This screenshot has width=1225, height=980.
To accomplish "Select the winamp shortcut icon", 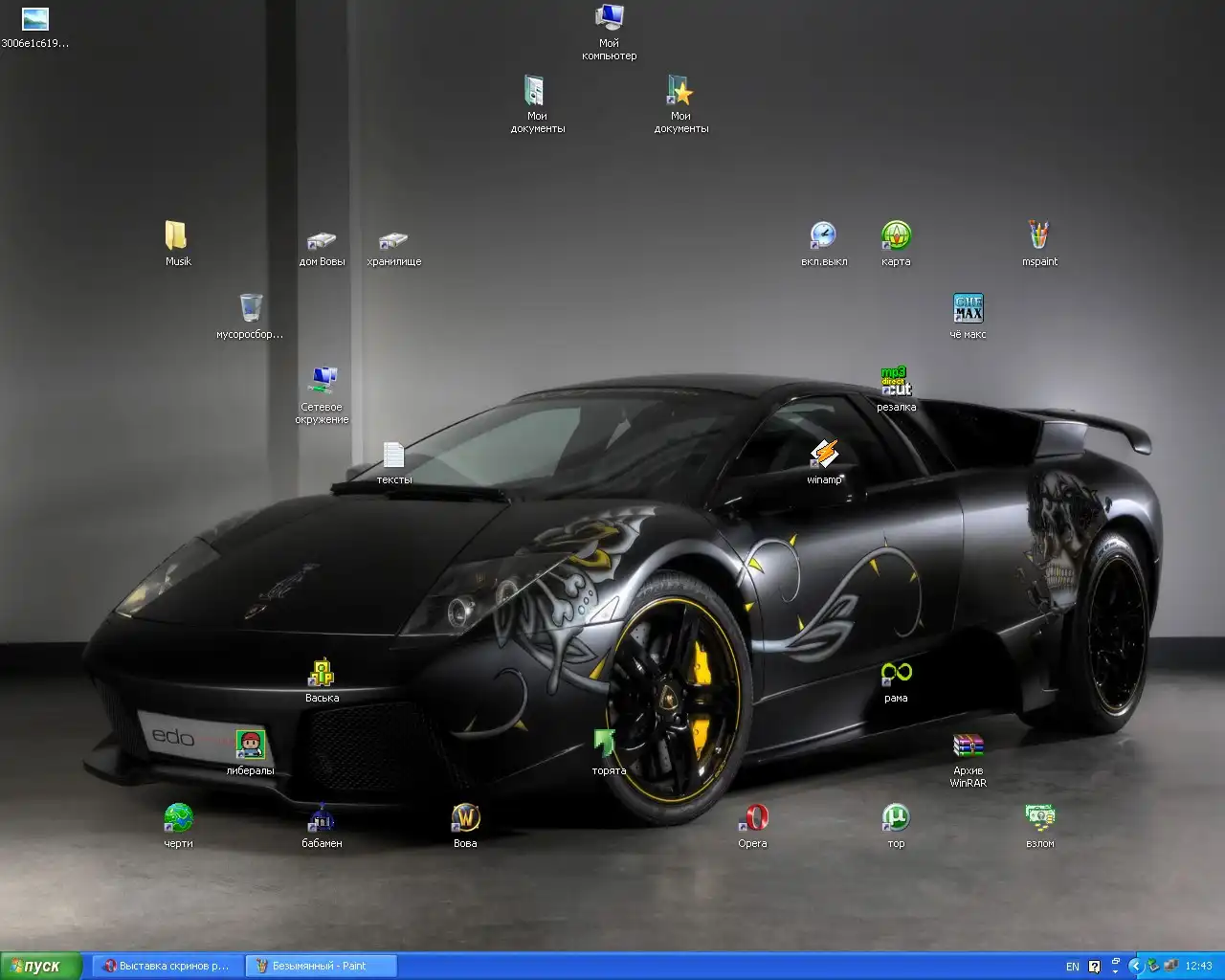I will pos(823,455).
